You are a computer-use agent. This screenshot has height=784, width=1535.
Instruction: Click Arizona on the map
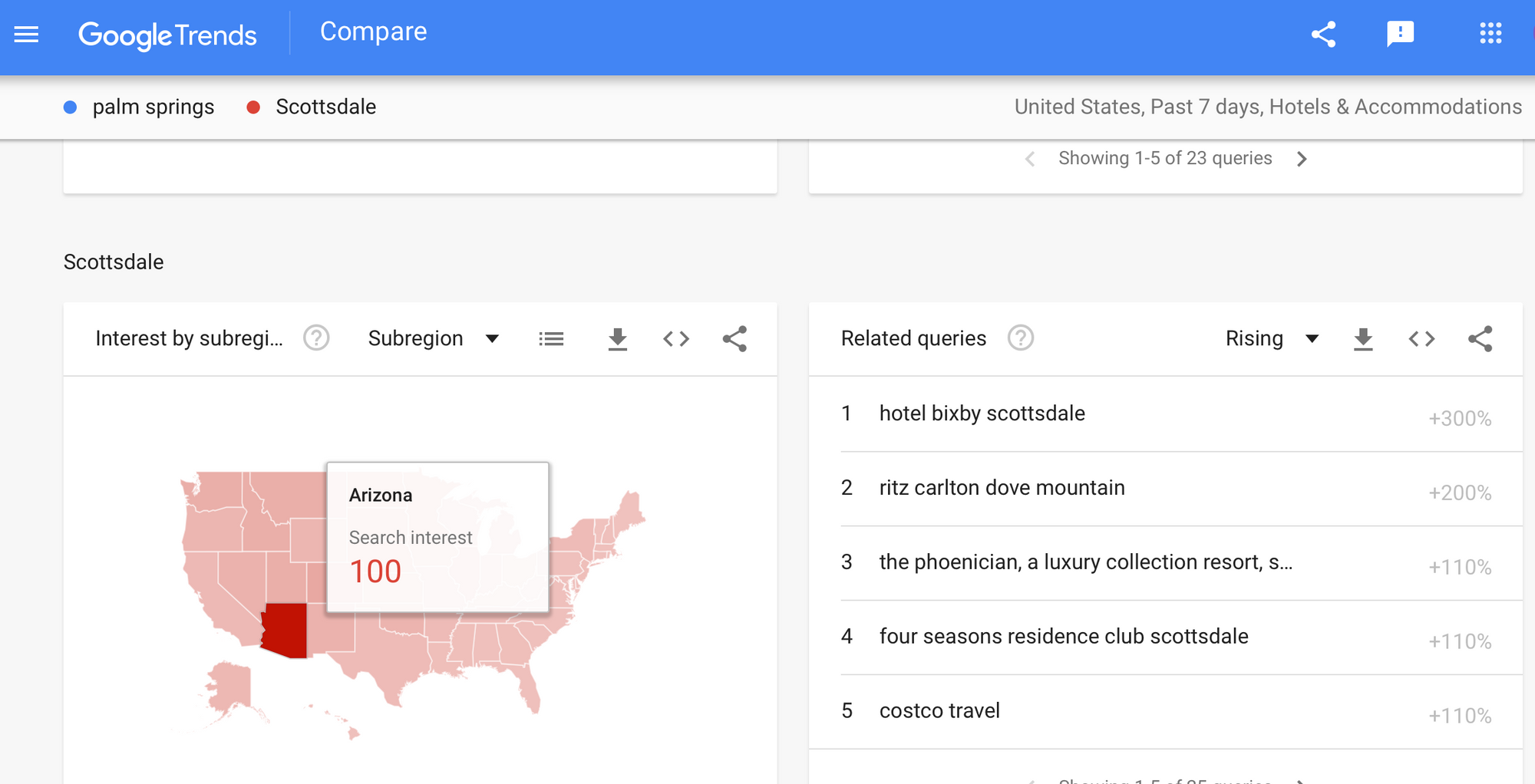[x=286, y=629]
